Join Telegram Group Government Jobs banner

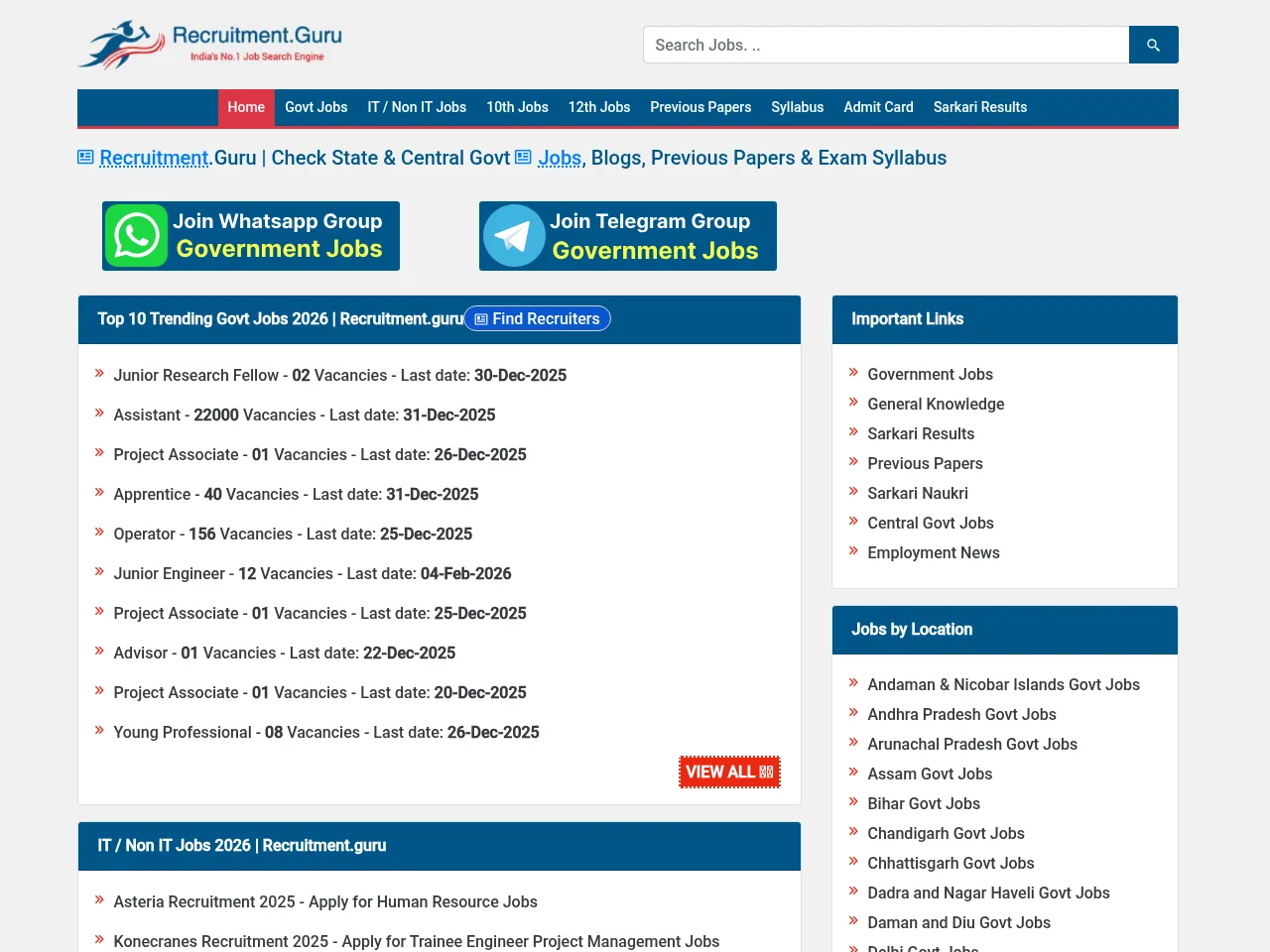click(x=628, y=236)
